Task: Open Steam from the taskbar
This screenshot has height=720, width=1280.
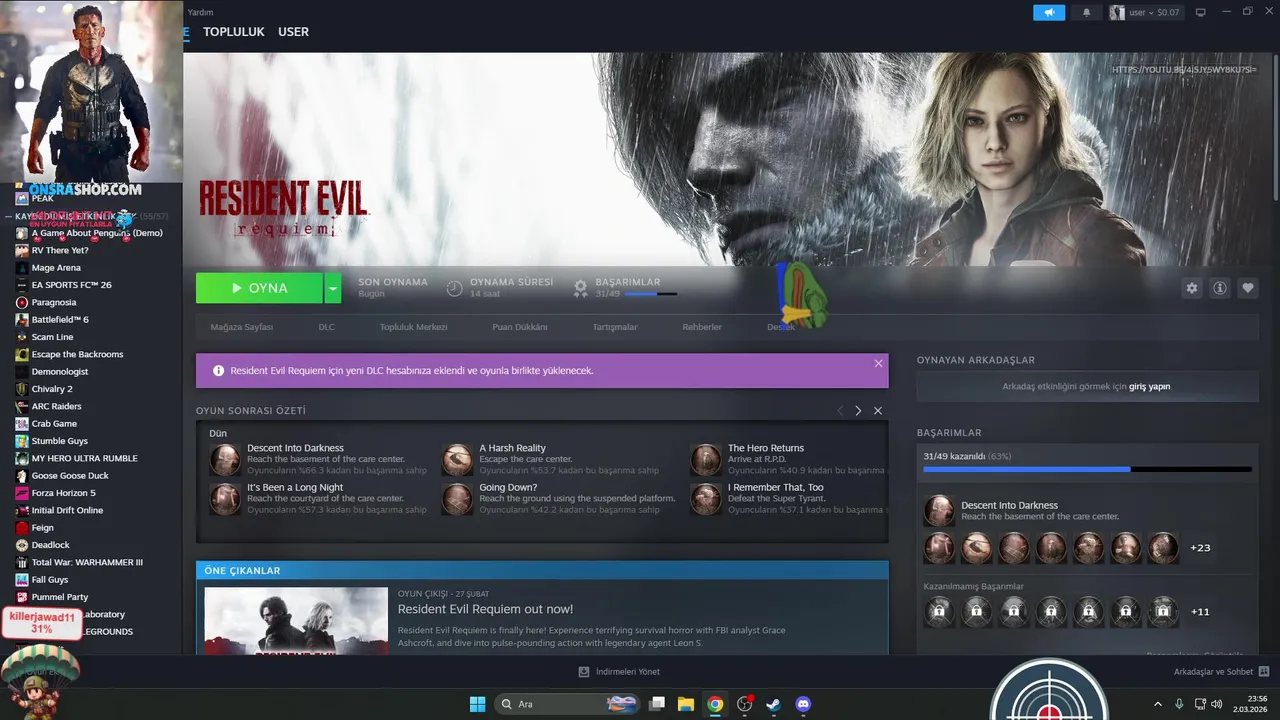Action: pyautogui.click(x=773, y=704)
